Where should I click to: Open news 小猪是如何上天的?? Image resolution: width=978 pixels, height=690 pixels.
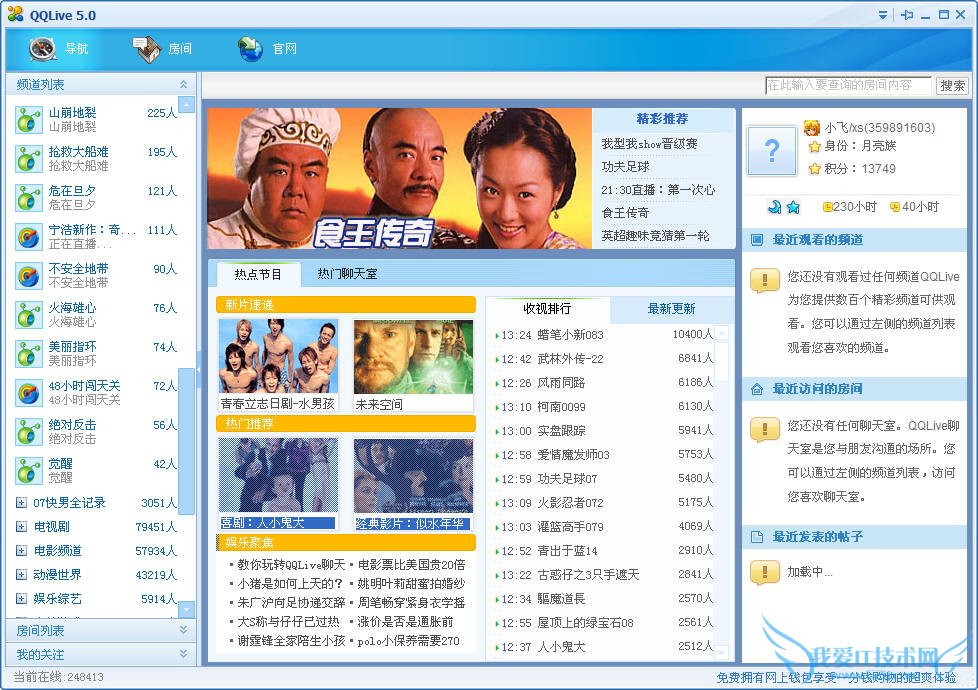point(290,584)
